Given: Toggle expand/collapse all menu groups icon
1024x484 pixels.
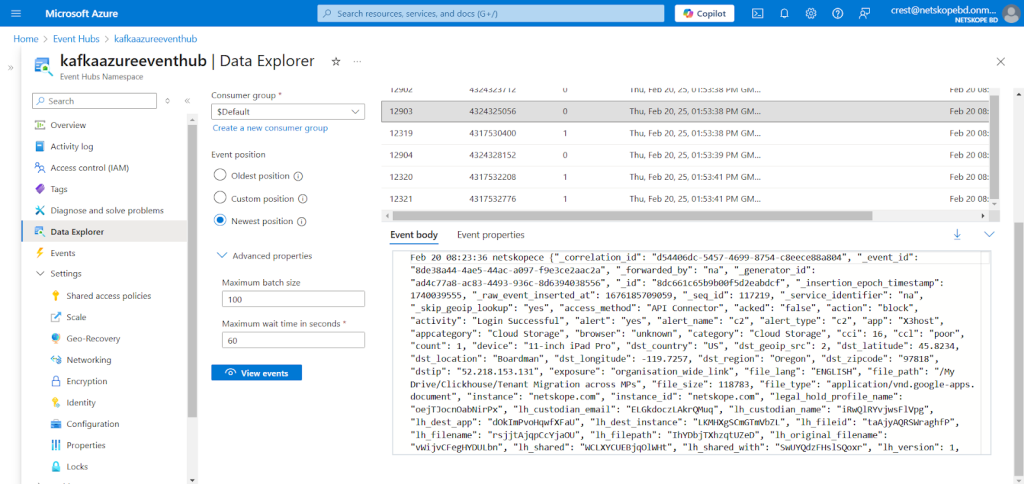Looking at the screenshot, I should pos(168,101).
